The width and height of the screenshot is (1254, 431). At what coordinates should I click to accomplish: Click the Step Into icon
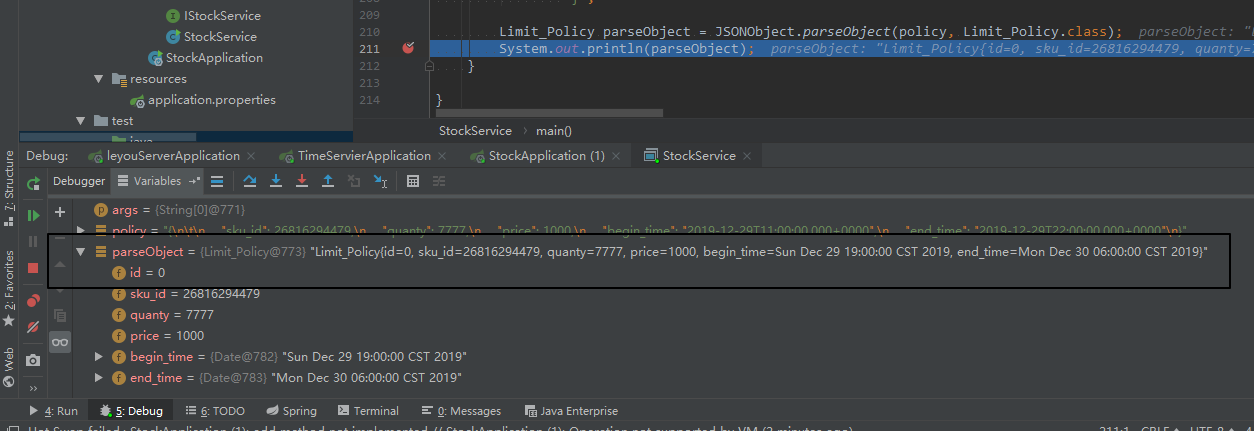[x=275, y=181]
